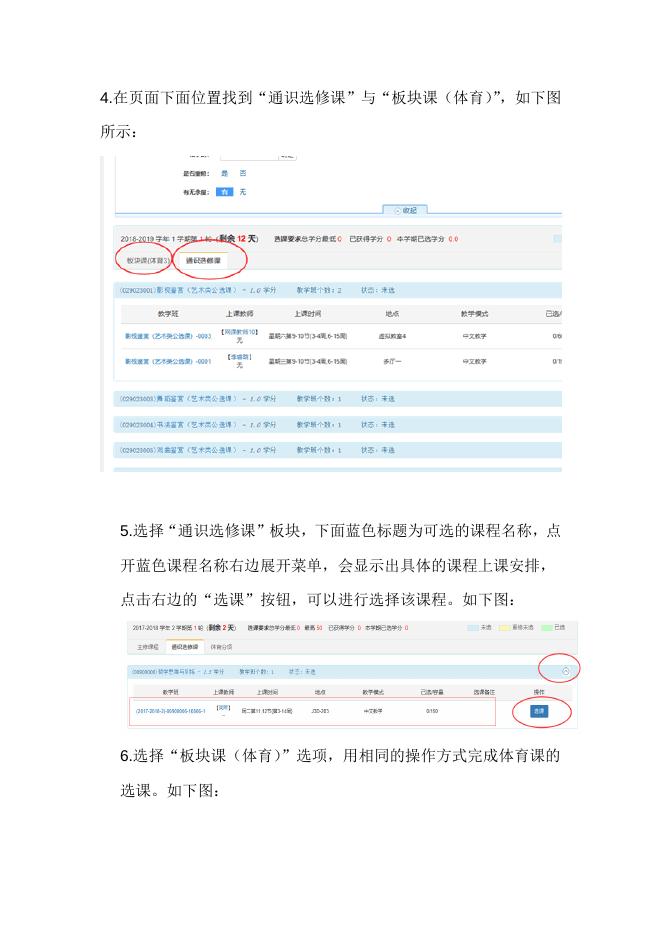662x936 pixels.
Task: Choose 有 for the 有无余量 filter
Action: [x=224, y=192]
